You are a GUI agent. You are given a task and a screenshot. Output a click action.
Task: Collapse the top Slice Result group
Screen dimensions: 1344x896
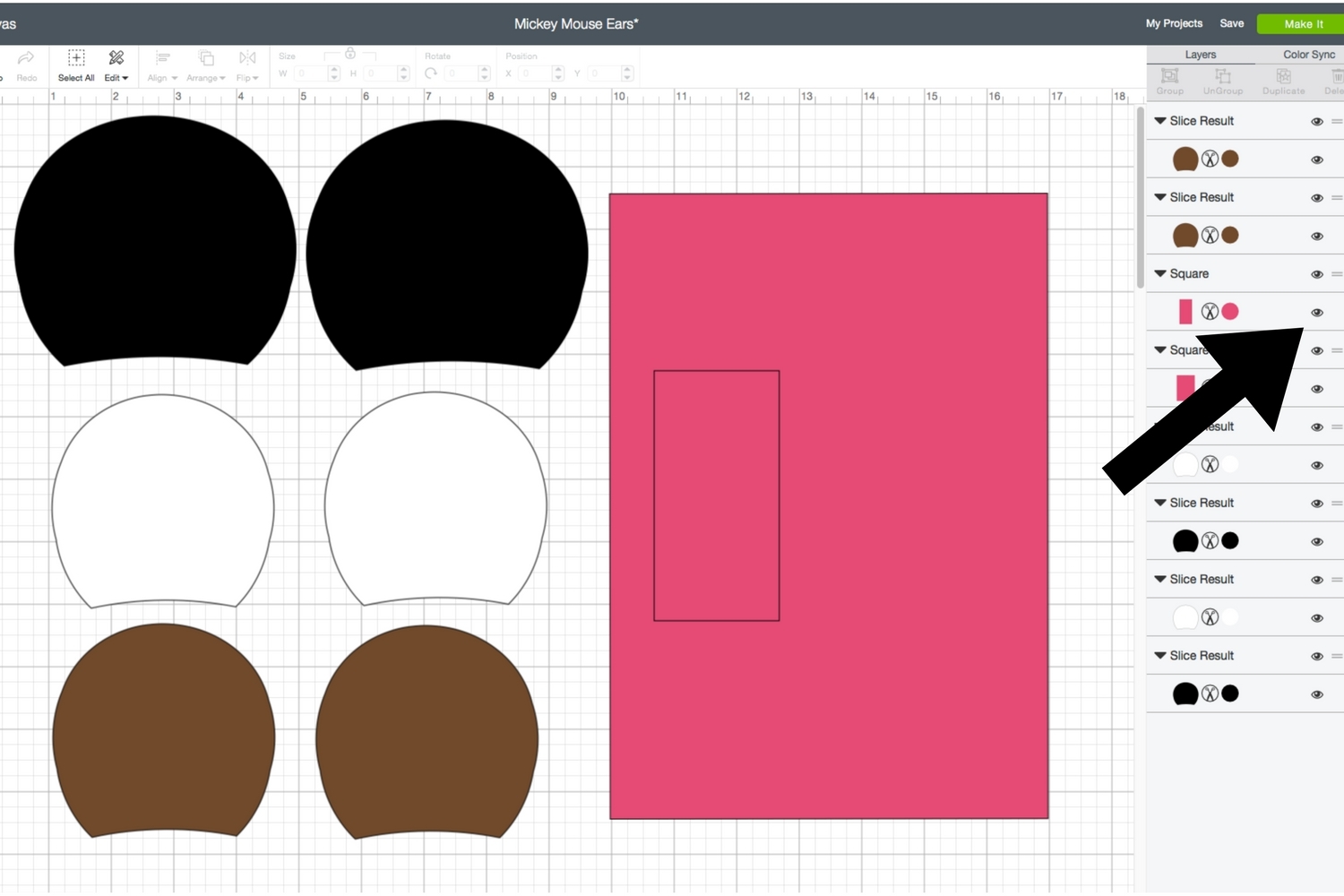1160,120
